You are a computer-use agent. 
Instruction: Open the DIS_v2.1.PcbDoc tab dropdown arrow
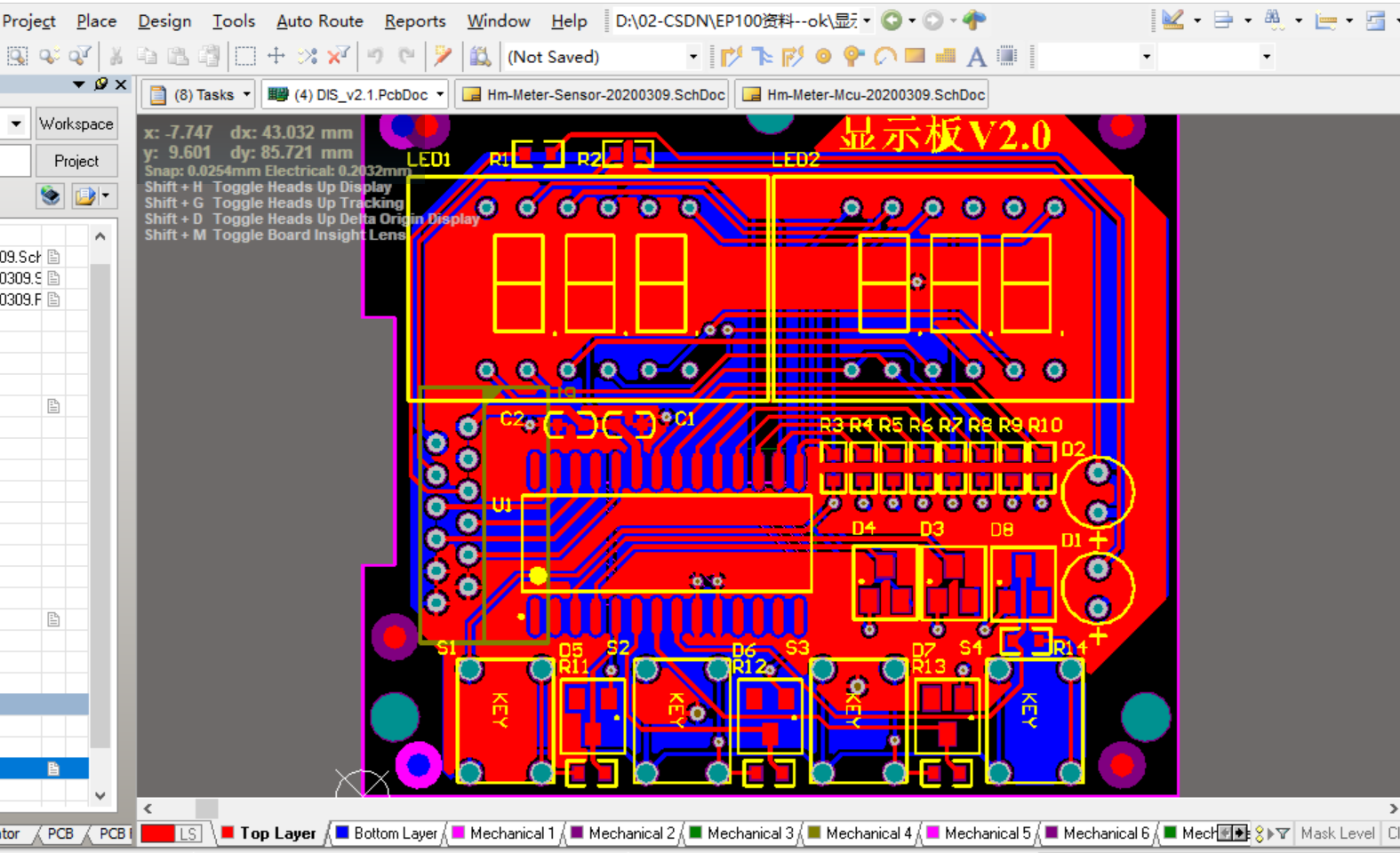440,94
